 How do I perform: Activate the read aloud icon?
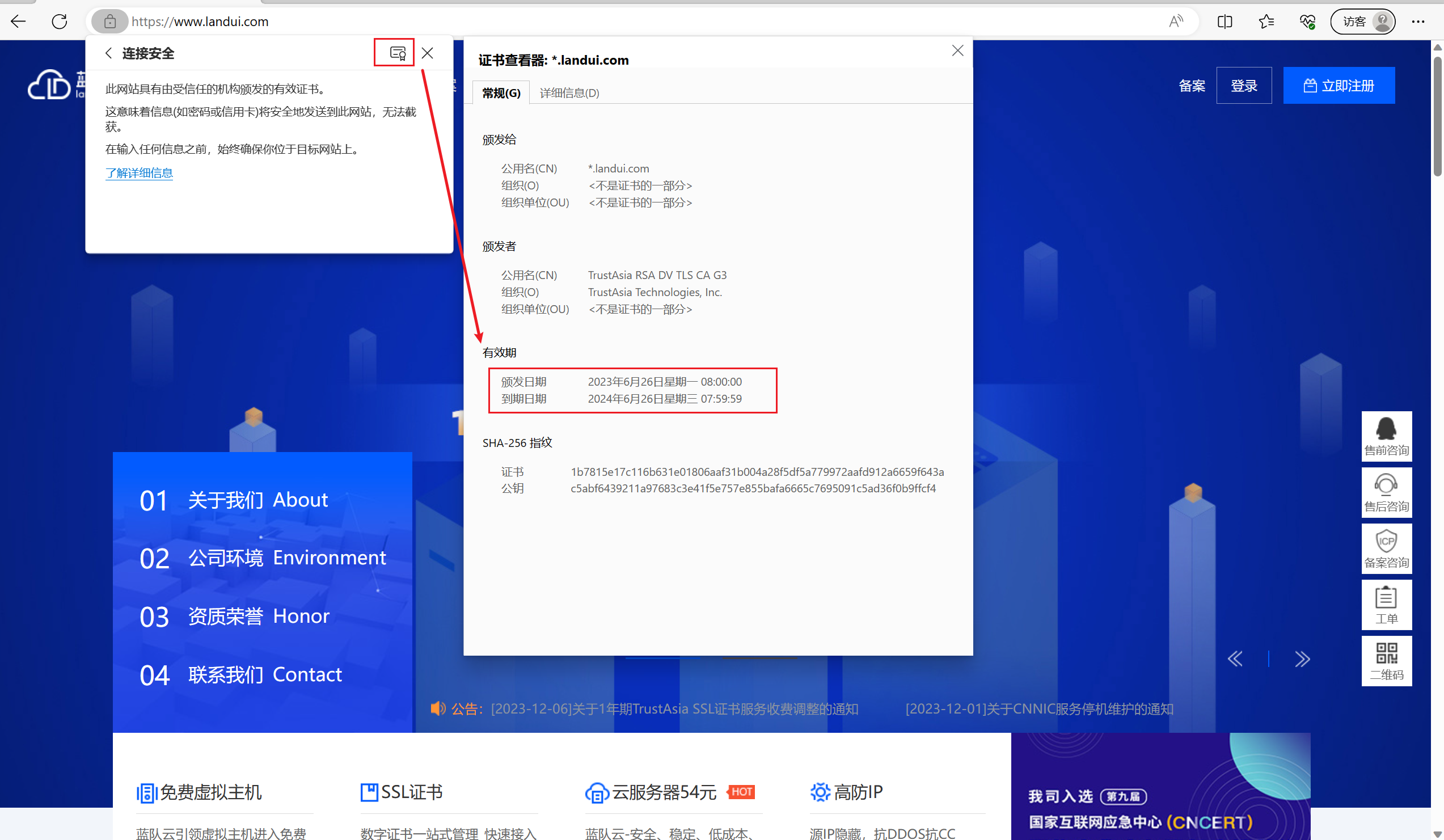tap(1176, 22)
